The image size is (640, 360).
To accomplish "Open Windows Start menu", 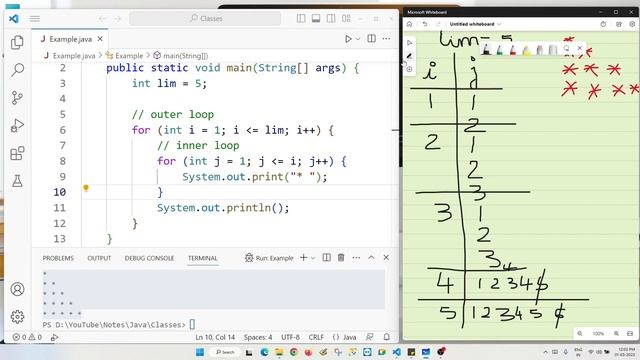I will point(200,352).
